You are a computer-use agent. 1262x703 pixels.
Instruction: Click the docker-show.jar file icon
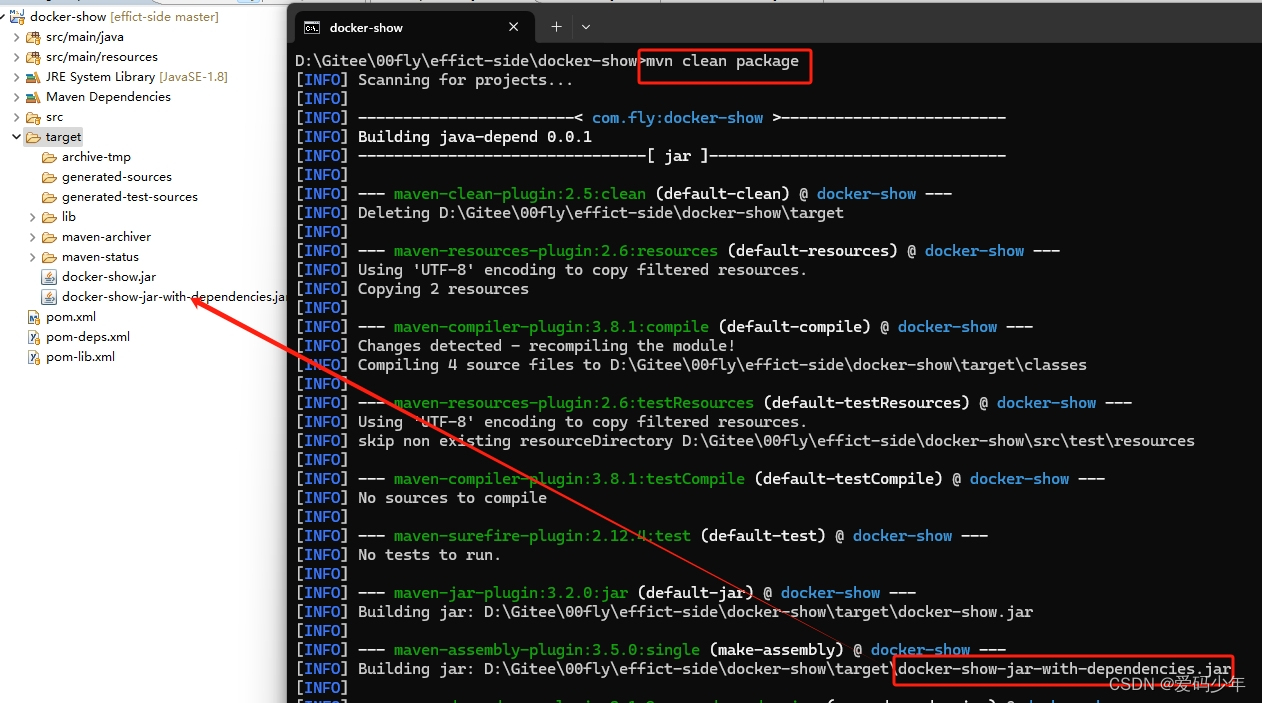click(x=50, y=277)
